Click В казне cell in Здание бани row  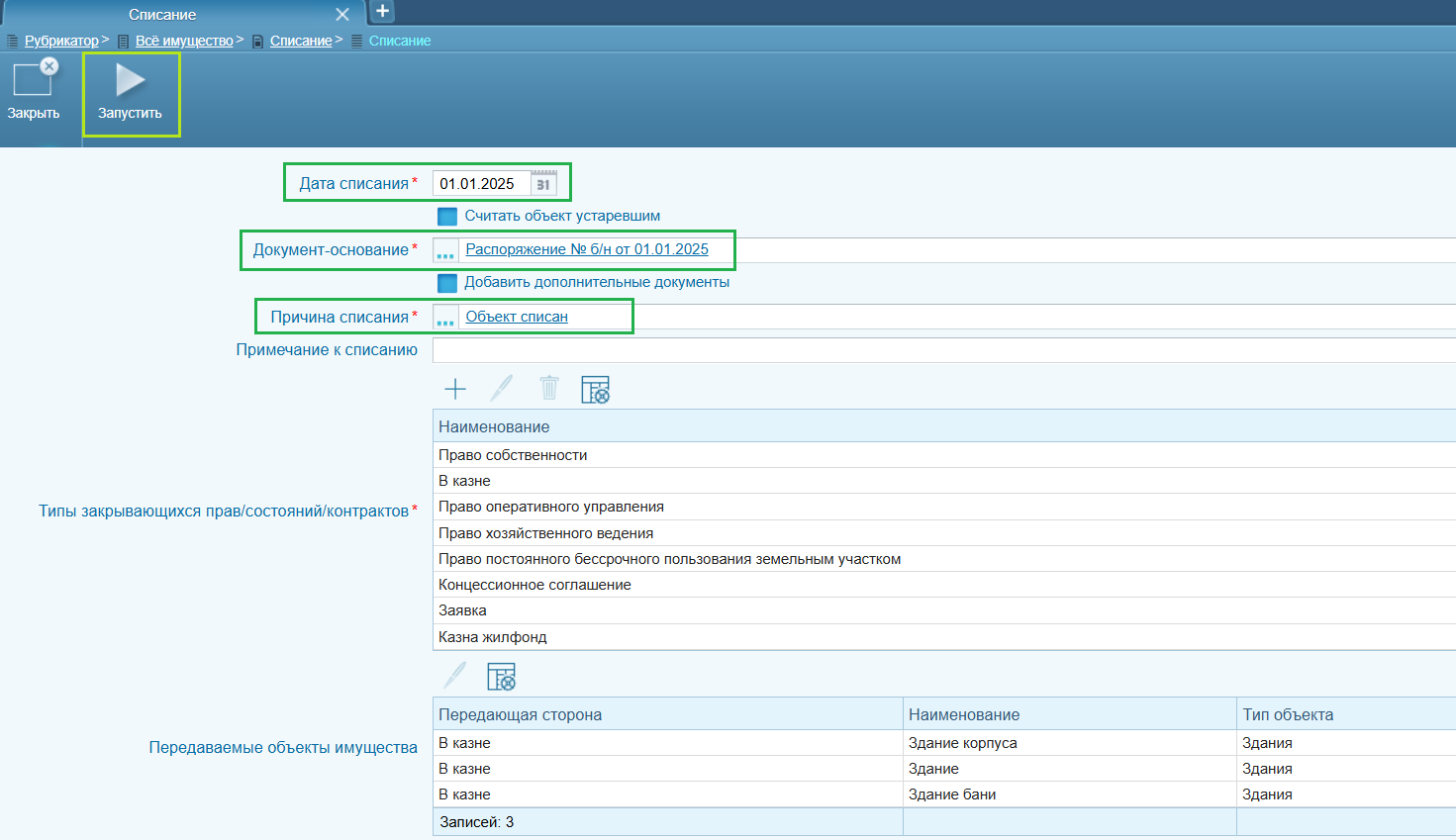(668, 794)
